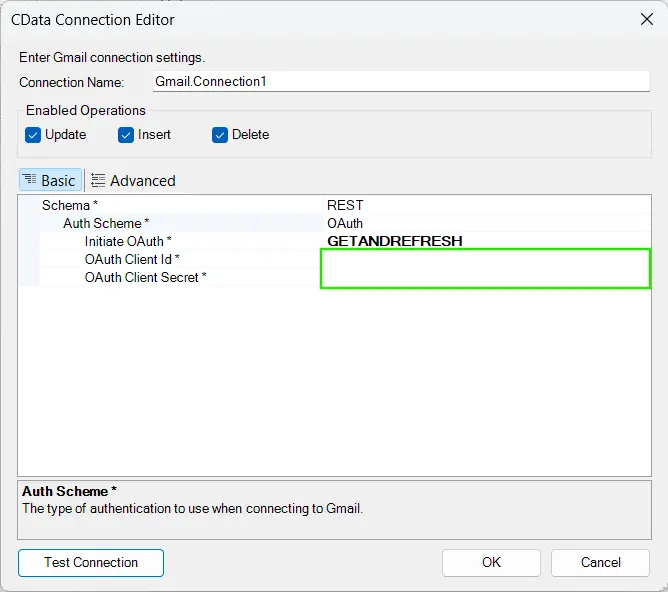The height and width of the screenshot is (592, 668).
Task: Select the Auth Scheme property label
Action: point(106,223)
